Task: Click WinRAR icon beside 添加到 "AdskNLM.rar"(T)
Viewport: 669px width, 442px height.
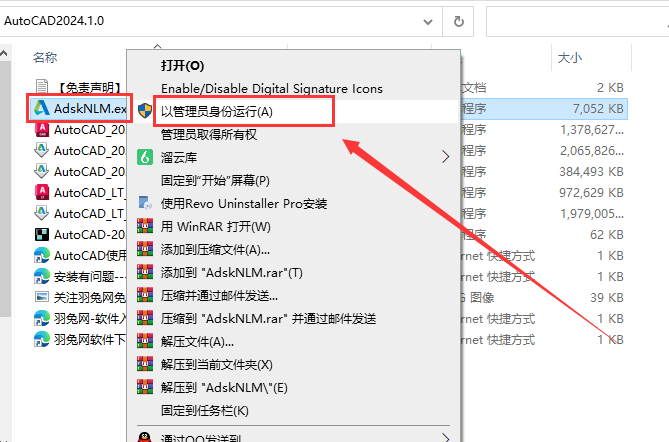Action: (x=145, y=272)
